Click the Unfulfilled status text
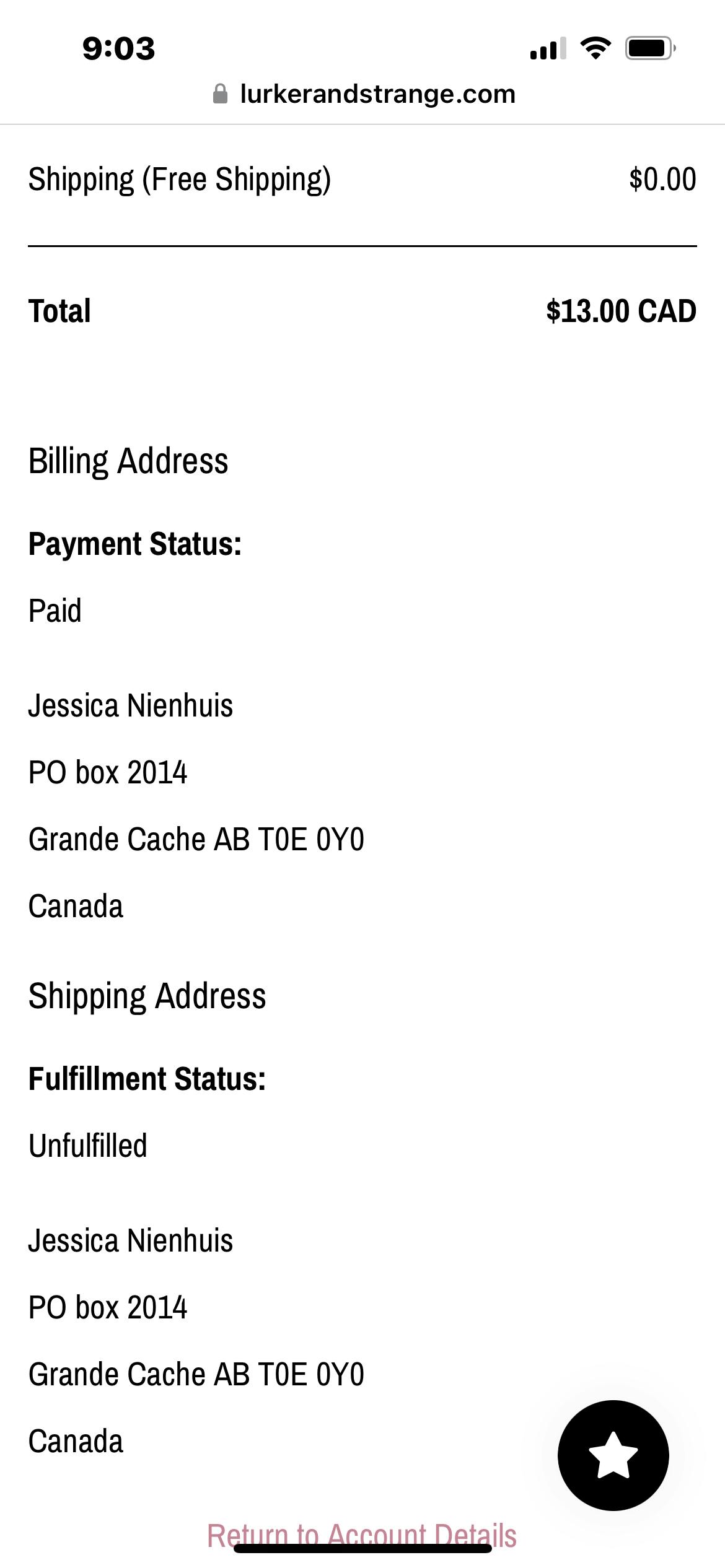The image size is (725, 1568). click(88, 1146)
